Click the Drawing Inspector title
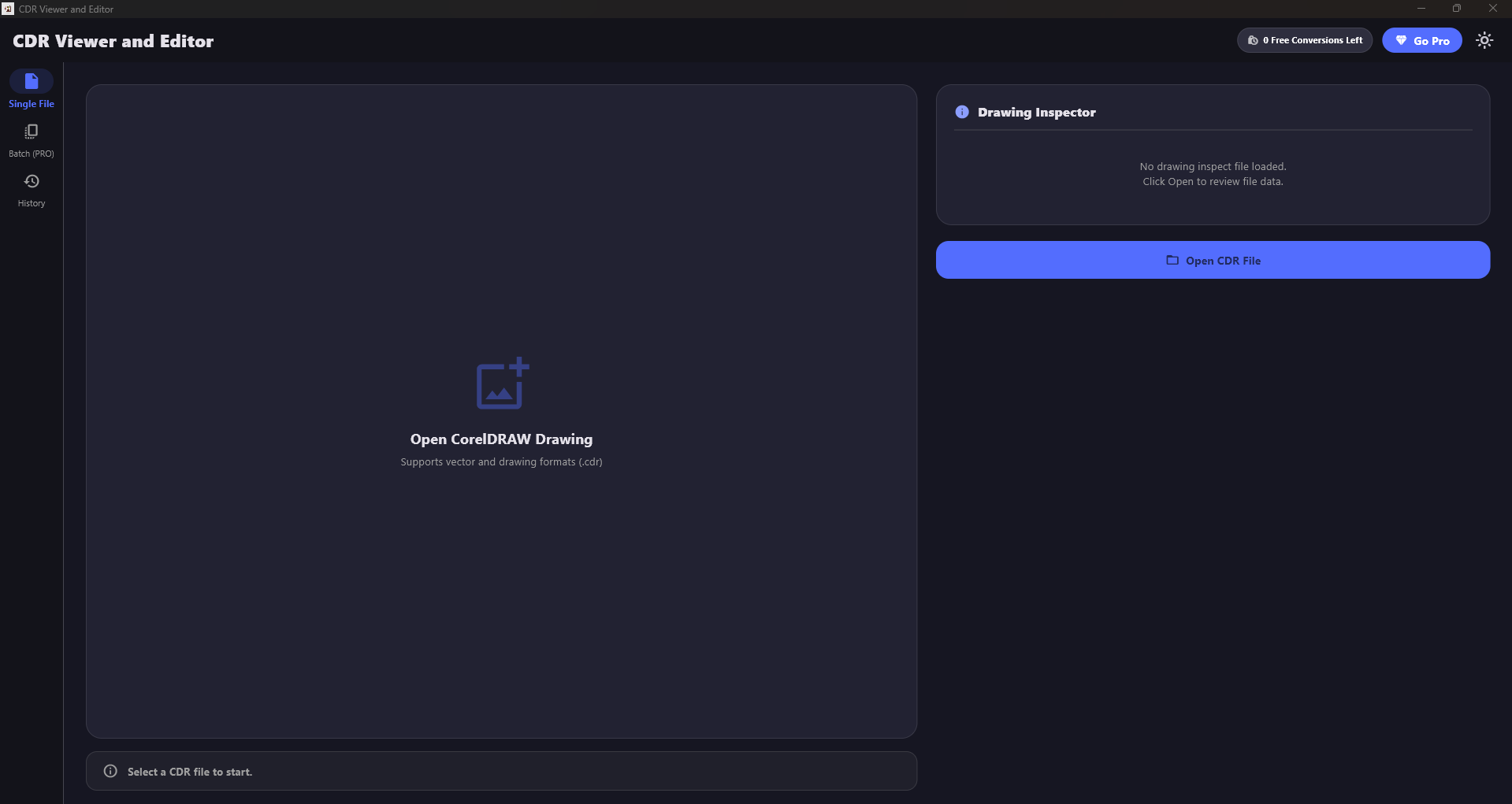Screen dimensions: 1512x804 coord(1036,113)
